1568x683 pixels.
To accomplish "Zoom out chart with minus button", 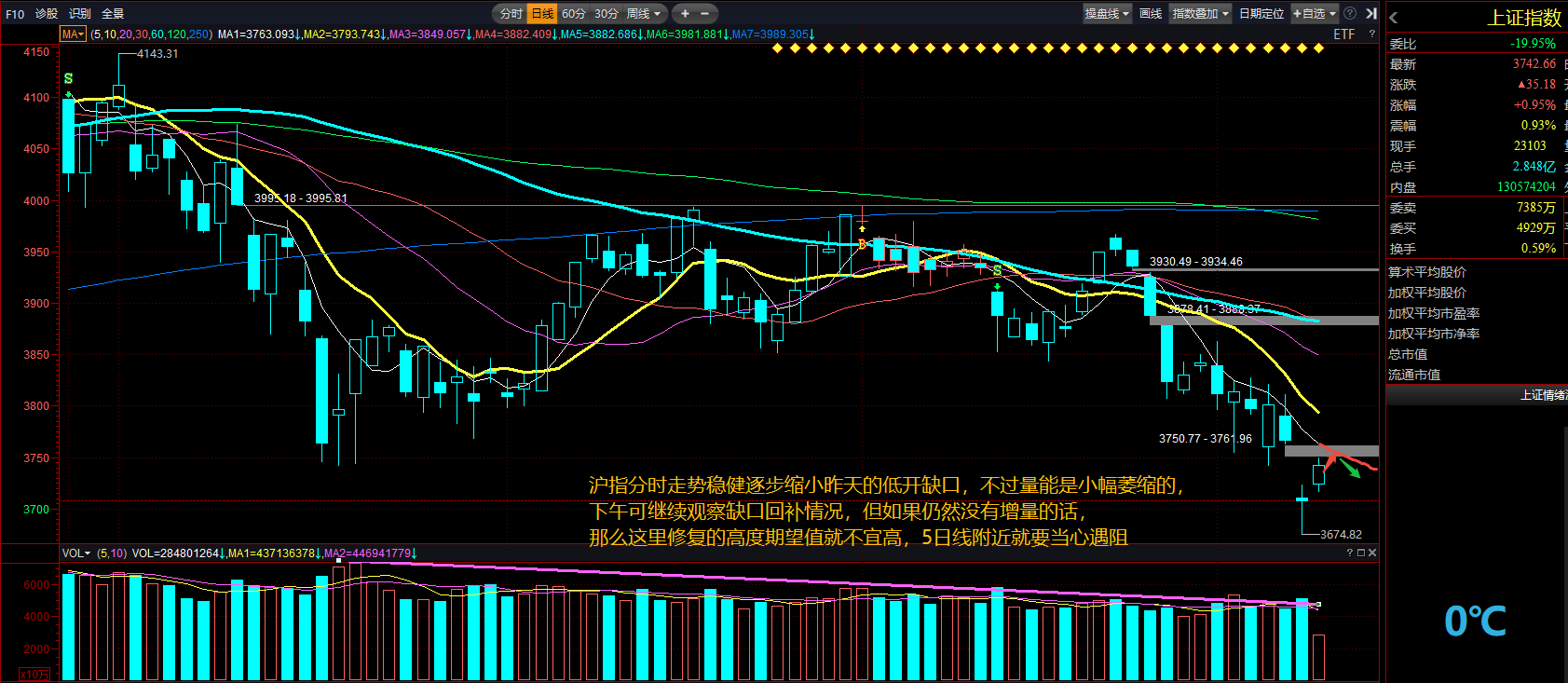I will [x=705, y=13].
